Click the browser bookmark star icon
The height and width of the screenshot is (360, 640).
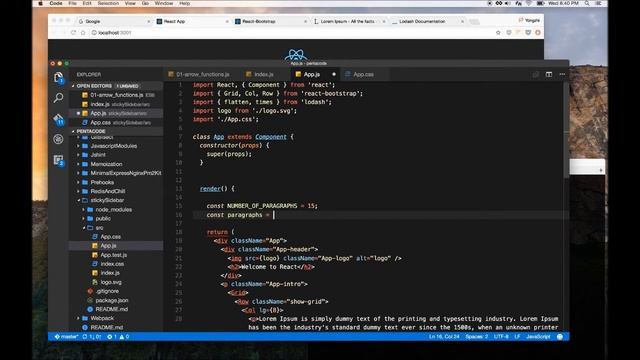tap(498, 33)
